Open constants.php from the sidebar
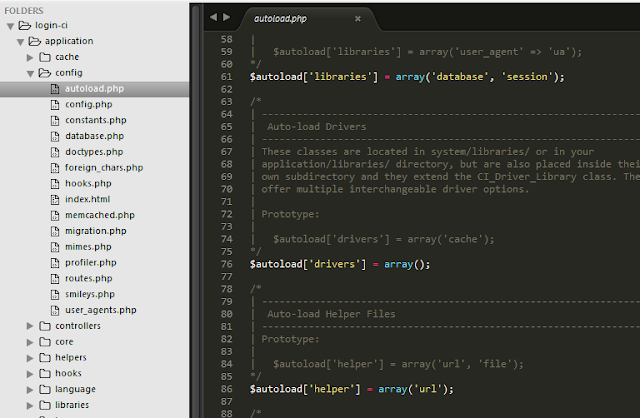This screenshot has height=418, width=640. pos(96,120)
